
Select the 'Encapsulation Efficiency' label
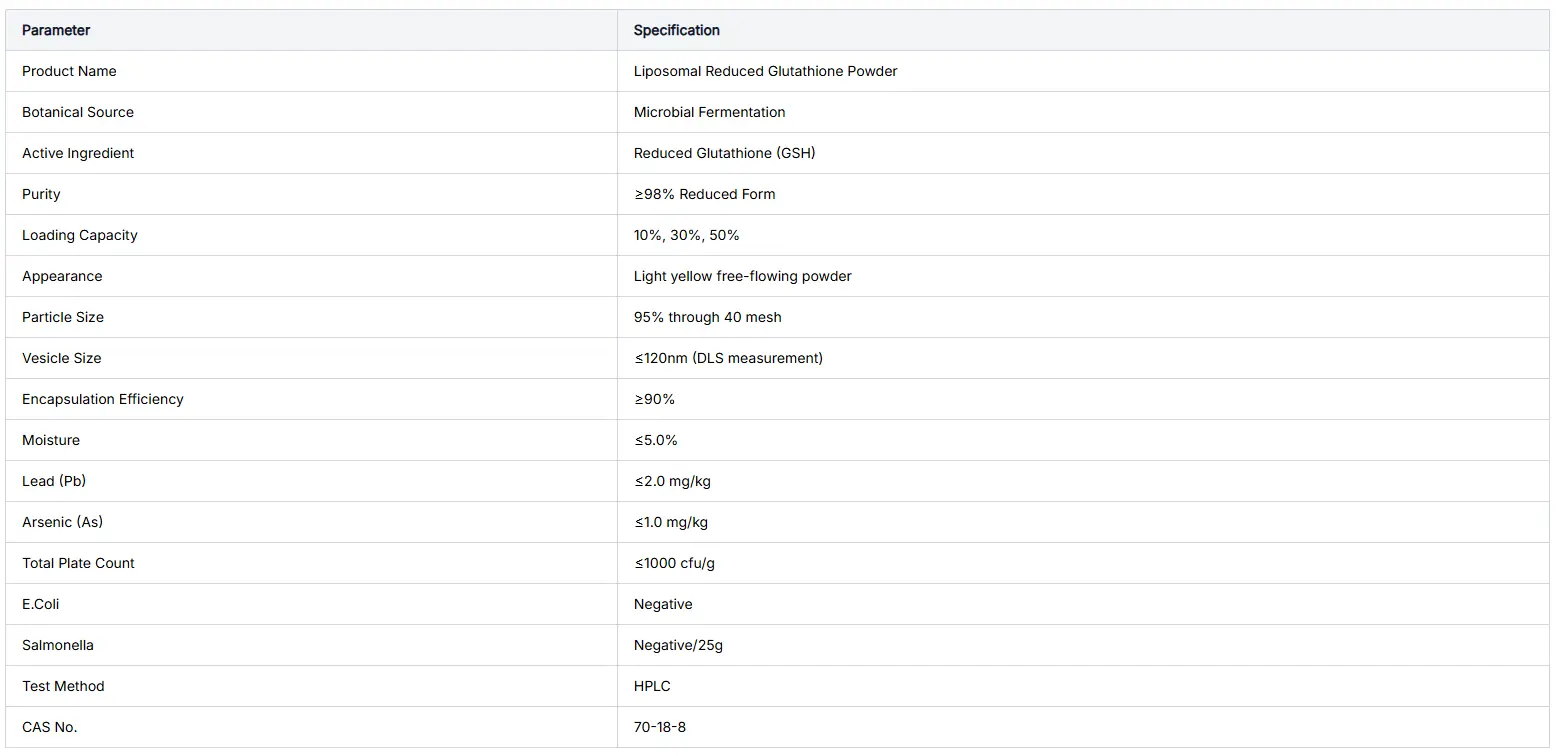(x=103, y=399)
